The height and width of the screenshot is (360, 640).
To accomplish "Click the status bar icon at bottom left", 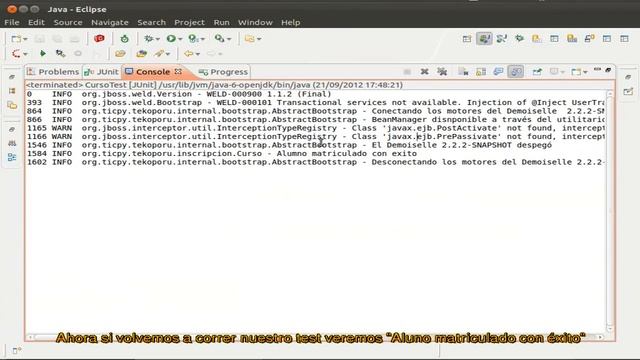I will pos(16,351).
